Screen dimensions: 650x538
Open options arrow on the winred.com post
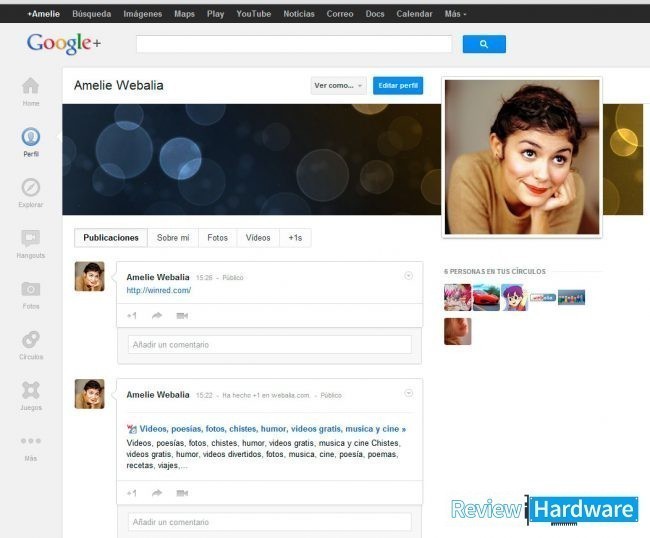pyautogui.click(x=408, y=276)
